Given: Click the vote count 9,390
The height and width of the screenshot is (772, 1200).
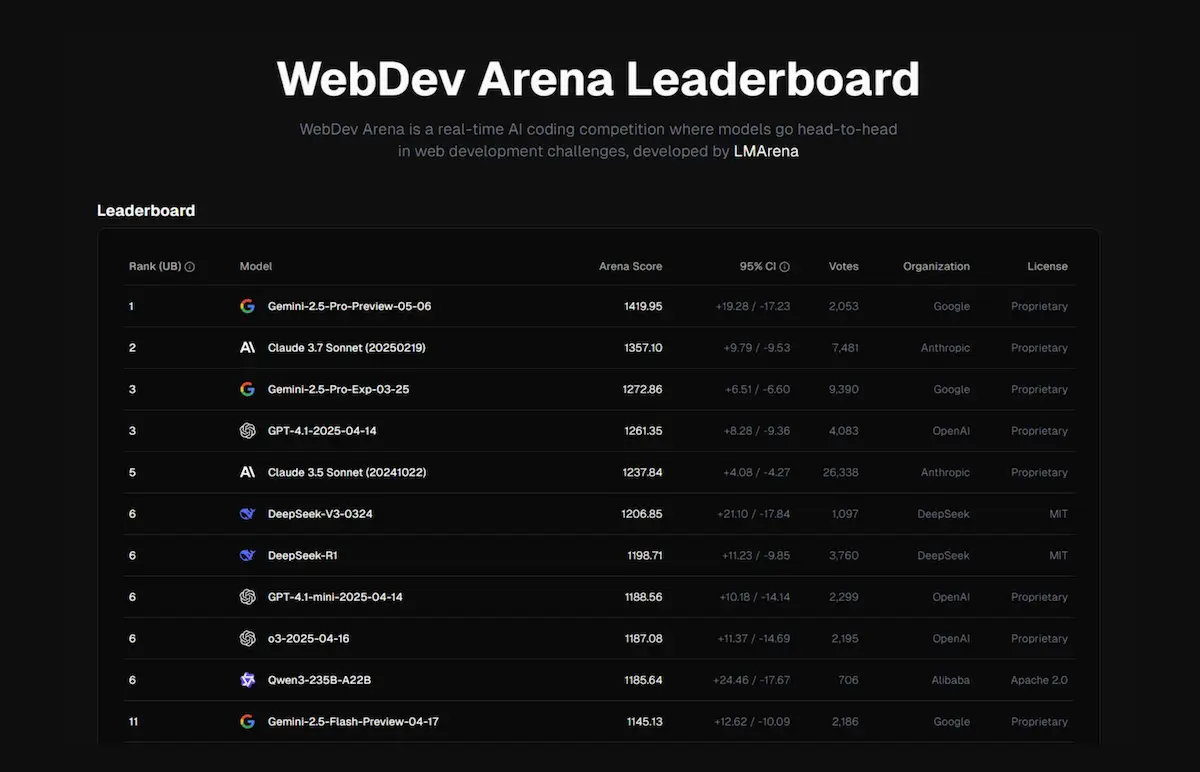Looking at the screenshot, I should (x=842, y=389).
